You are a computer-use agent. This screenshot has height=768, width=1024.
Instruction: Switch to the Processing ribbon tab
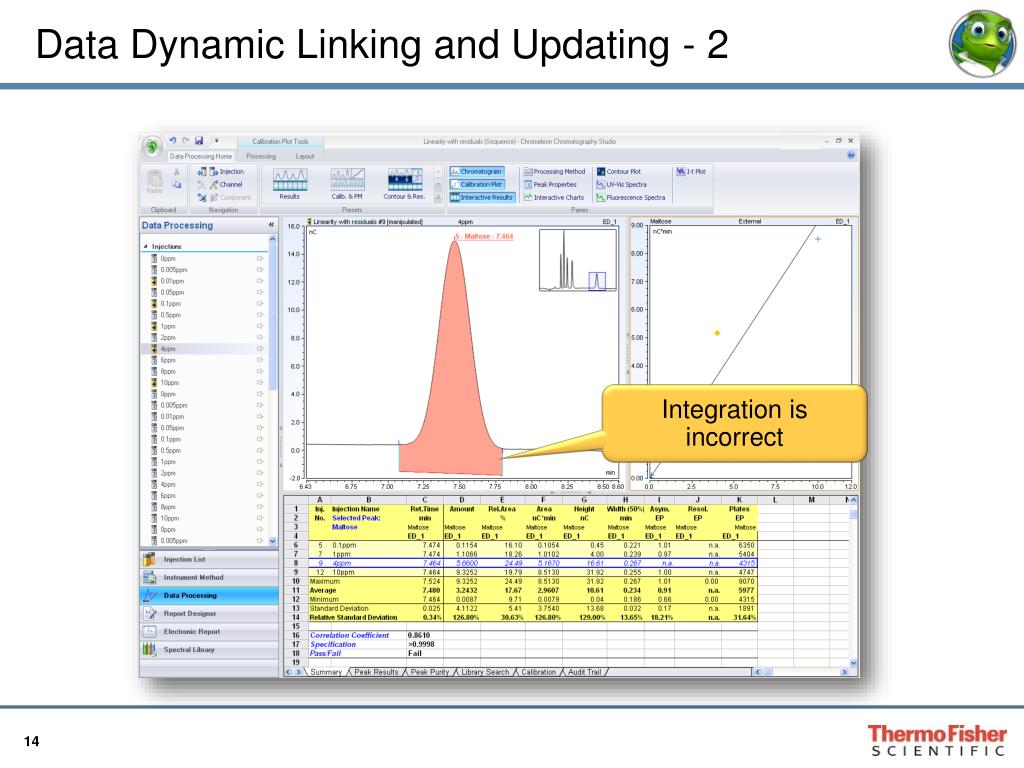click(x=261, y=157)
